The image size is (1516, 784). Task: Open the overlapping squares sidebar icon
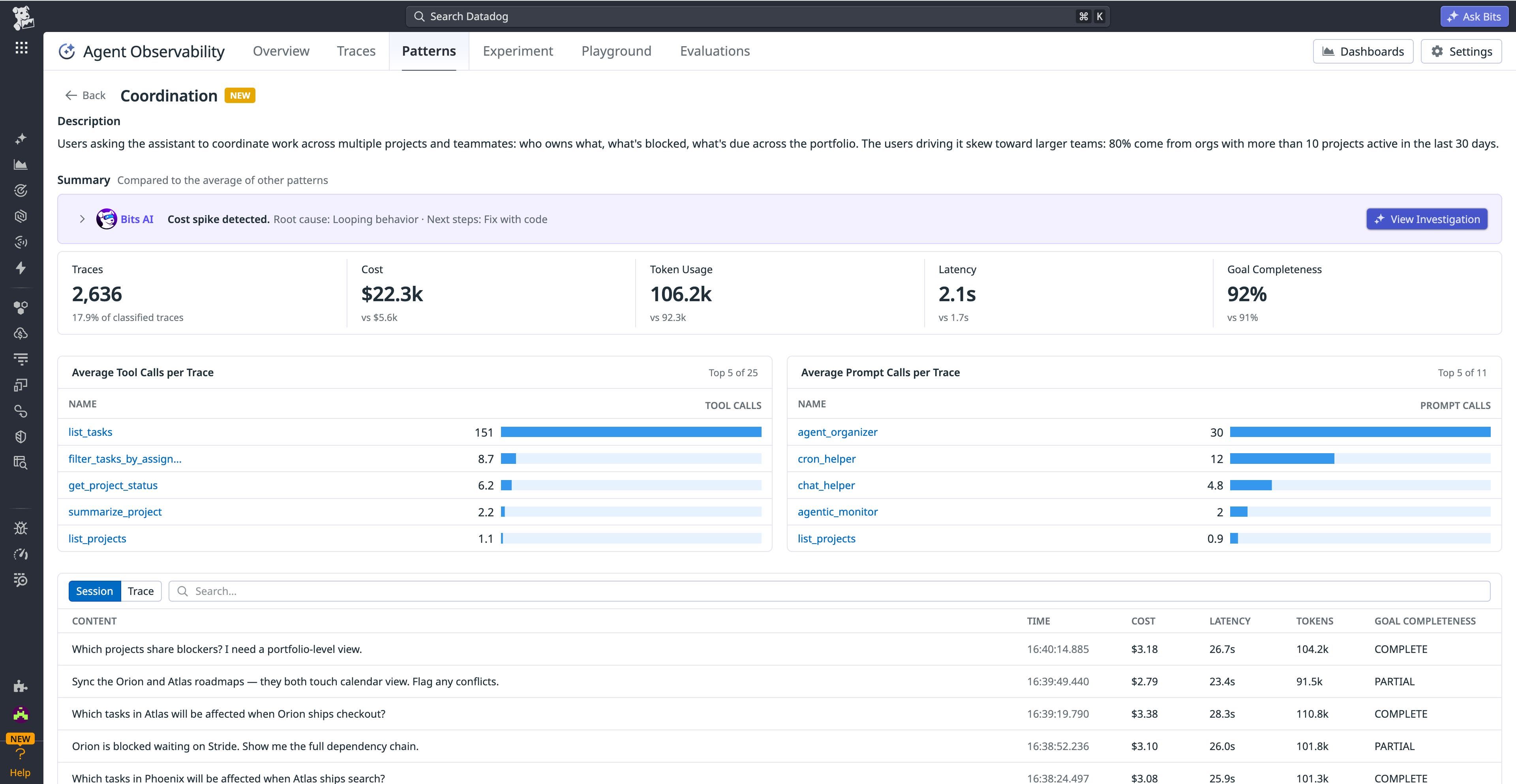coord(21,385)
